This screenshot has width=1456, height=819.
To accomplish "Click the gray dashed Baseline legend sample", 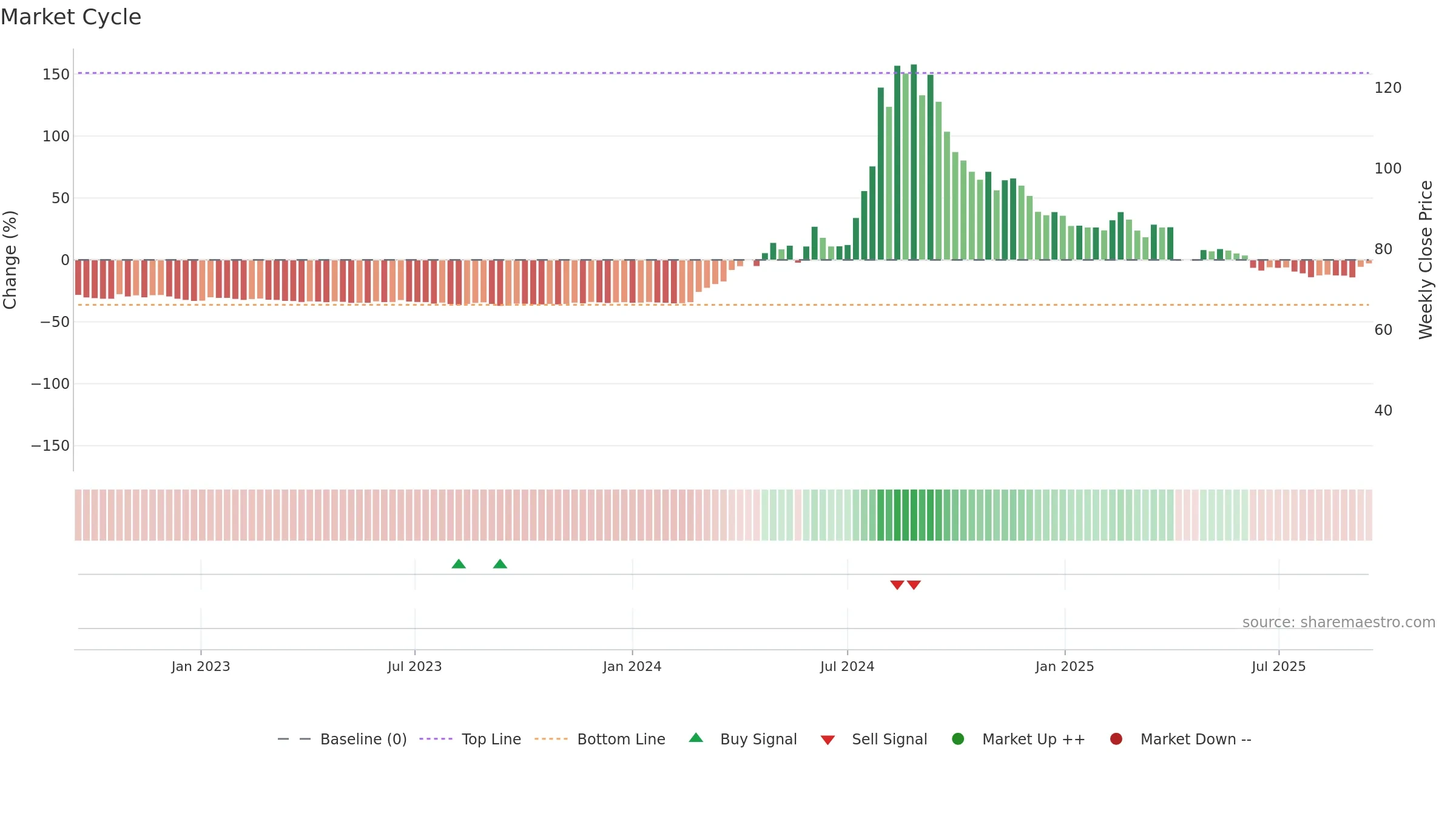I will click(294, 739).
